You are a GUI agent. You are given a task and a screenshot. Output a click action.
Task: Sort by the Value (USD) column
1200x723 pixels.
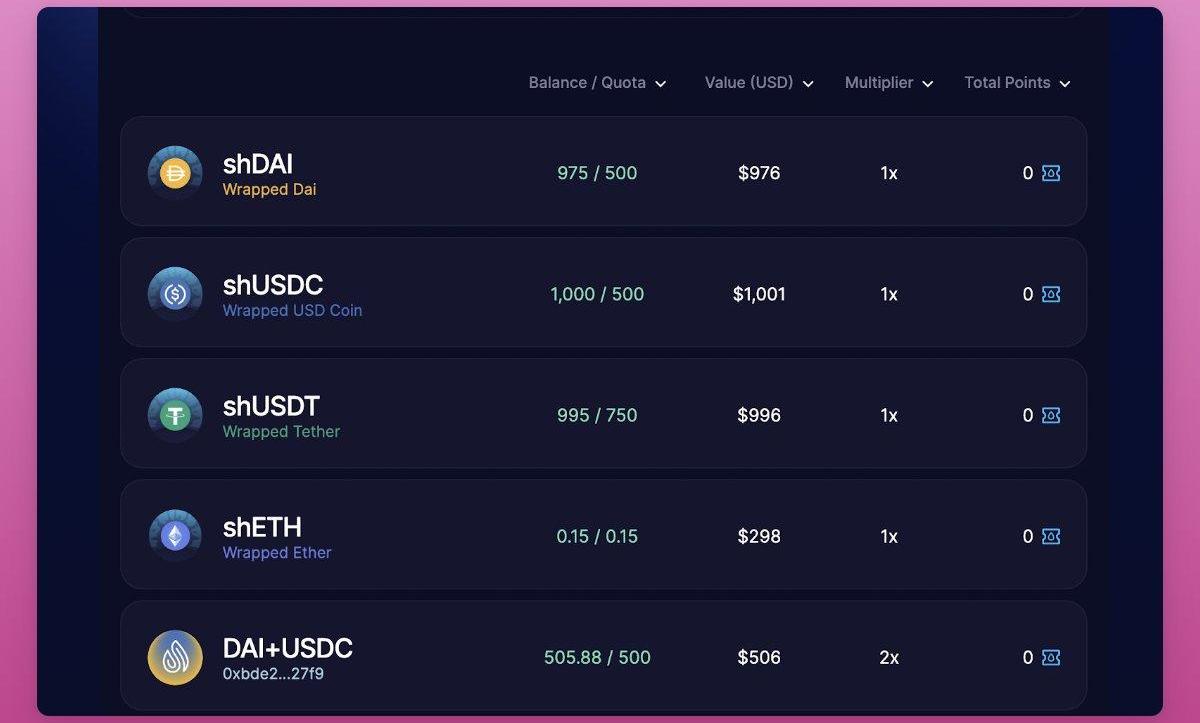click(x=759, y=83)
